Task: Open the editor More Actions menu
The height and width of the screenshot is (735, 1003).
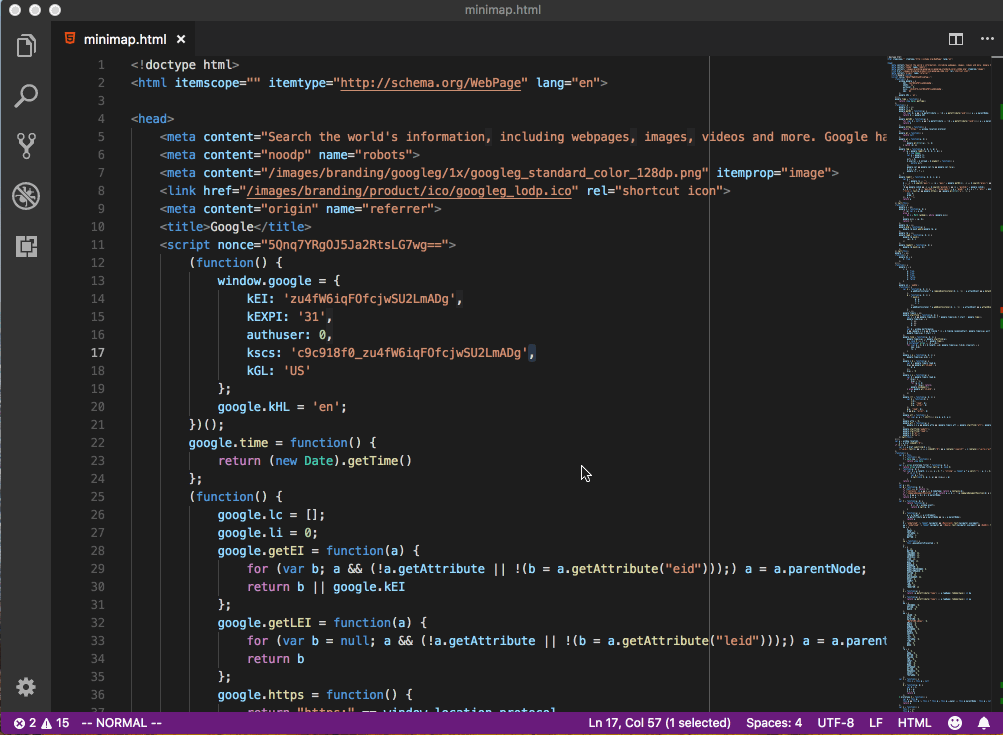Action: [x=987, y=39]
